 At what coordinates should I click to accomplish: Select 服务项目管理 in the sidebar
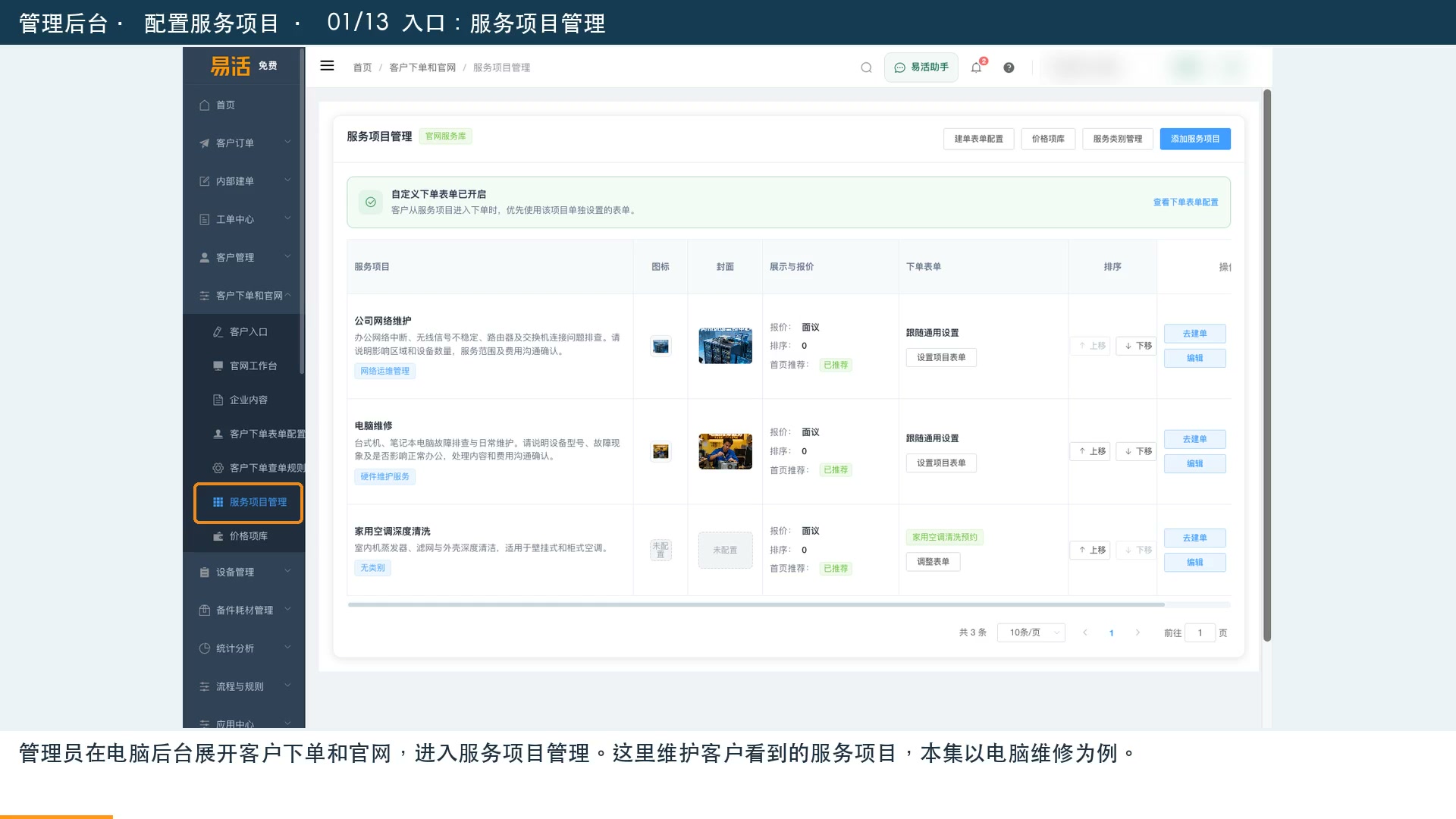(x=249, y=503)
